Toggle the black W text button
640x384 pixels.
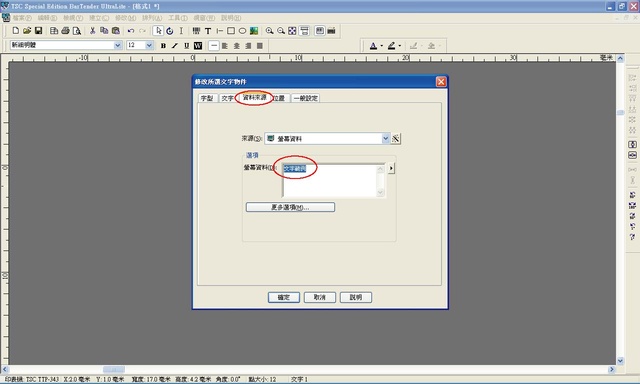(x=198, y=46)
